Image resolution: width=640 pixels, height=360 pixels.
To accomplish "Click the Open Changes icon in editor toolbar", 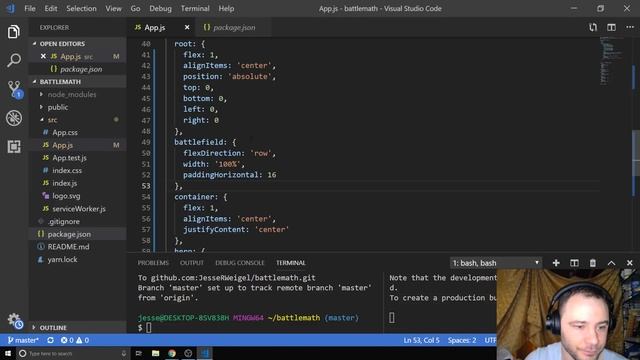I will click(593, 27).
